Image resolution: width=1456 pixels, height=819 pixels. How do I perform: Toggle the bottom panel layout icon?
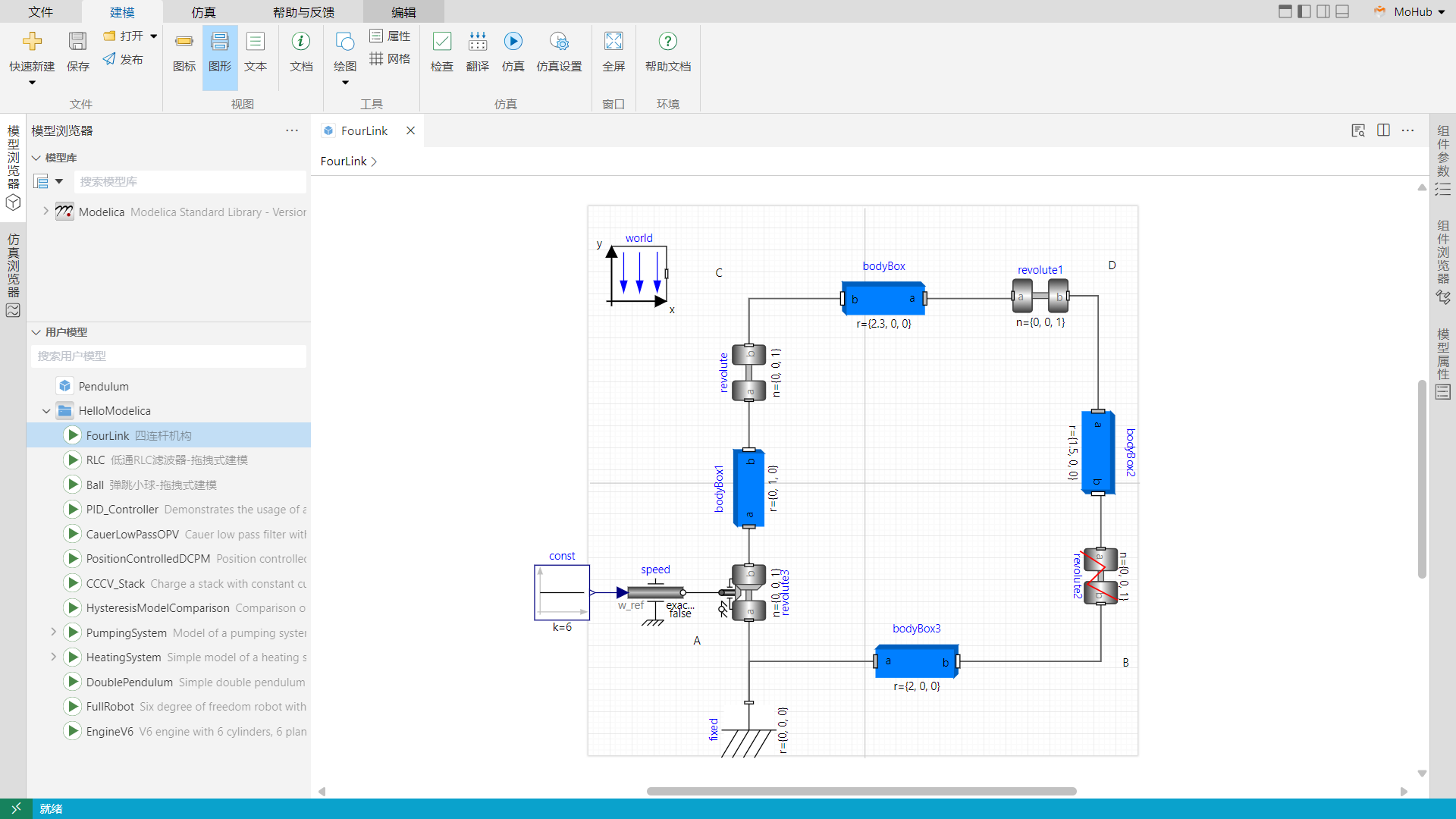coord(1342,11)
